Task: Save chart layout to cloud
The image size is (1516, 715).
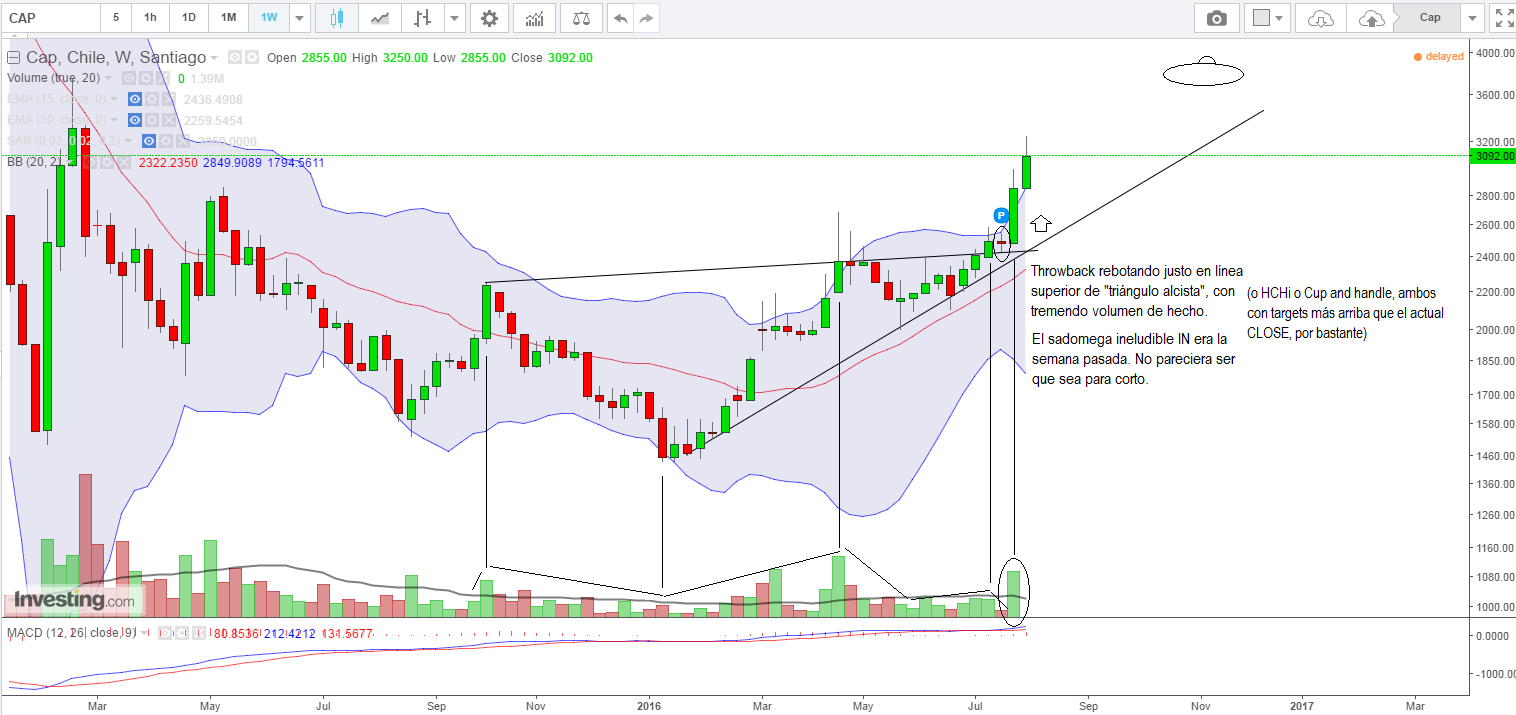Action: click(1371, 18)
